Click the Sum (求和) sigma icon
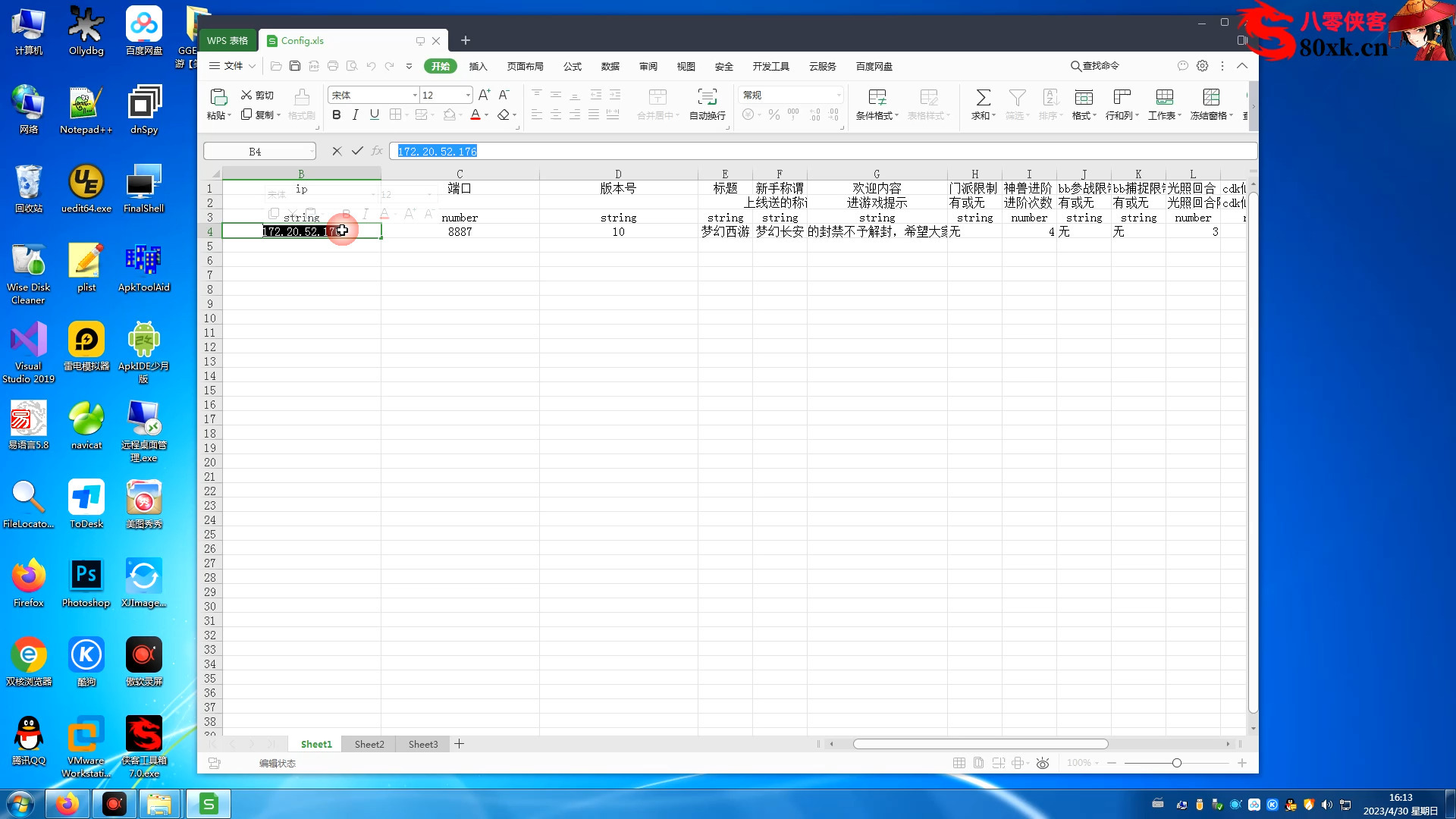The image size is (1456, 819). [x=983, y=97]
